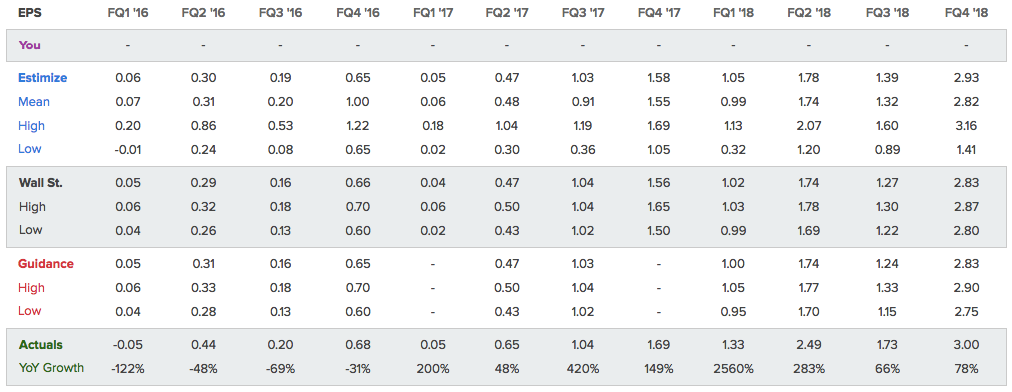The height and width of the screenshot is (392, 1012).
Task: Select the FQ3 '18 column header
Action: 887,13
